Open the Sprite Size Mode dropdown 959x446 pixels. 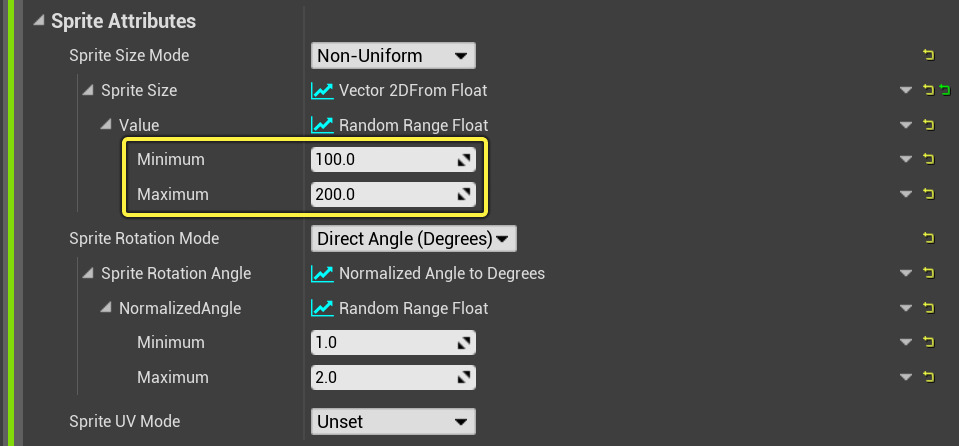[393, 55]
